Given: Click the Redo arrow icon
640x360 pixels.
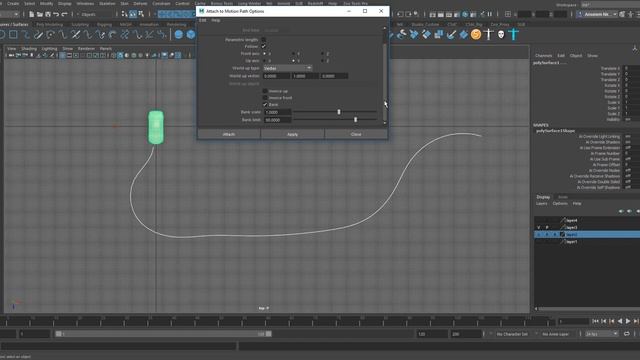Looking at the screenshot, I should [x=64, y=14].
